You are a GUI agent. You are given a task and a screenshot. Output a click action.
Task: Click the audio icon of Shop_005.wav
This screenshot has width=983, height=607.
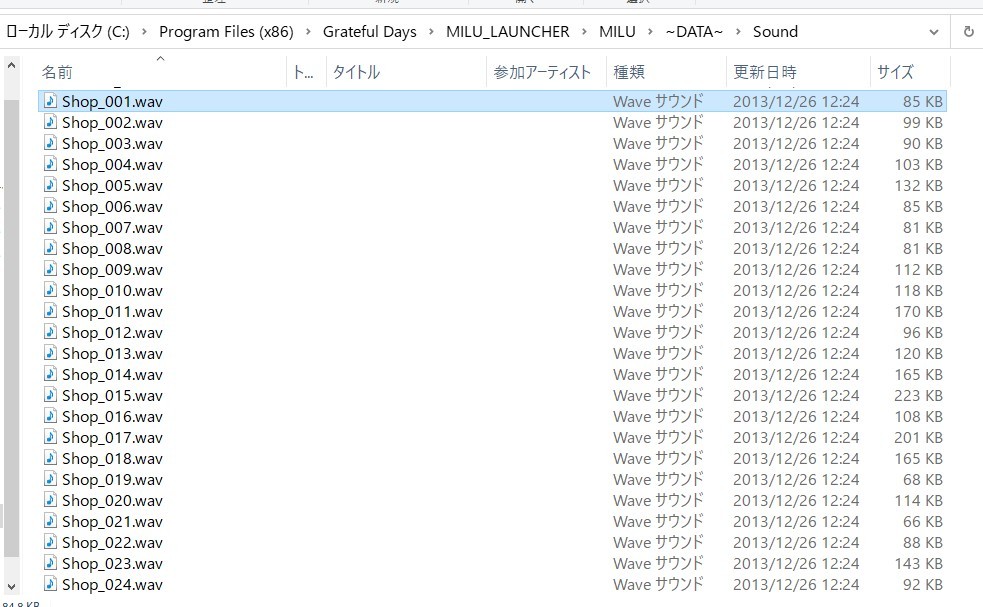click(x=50, y=185)
